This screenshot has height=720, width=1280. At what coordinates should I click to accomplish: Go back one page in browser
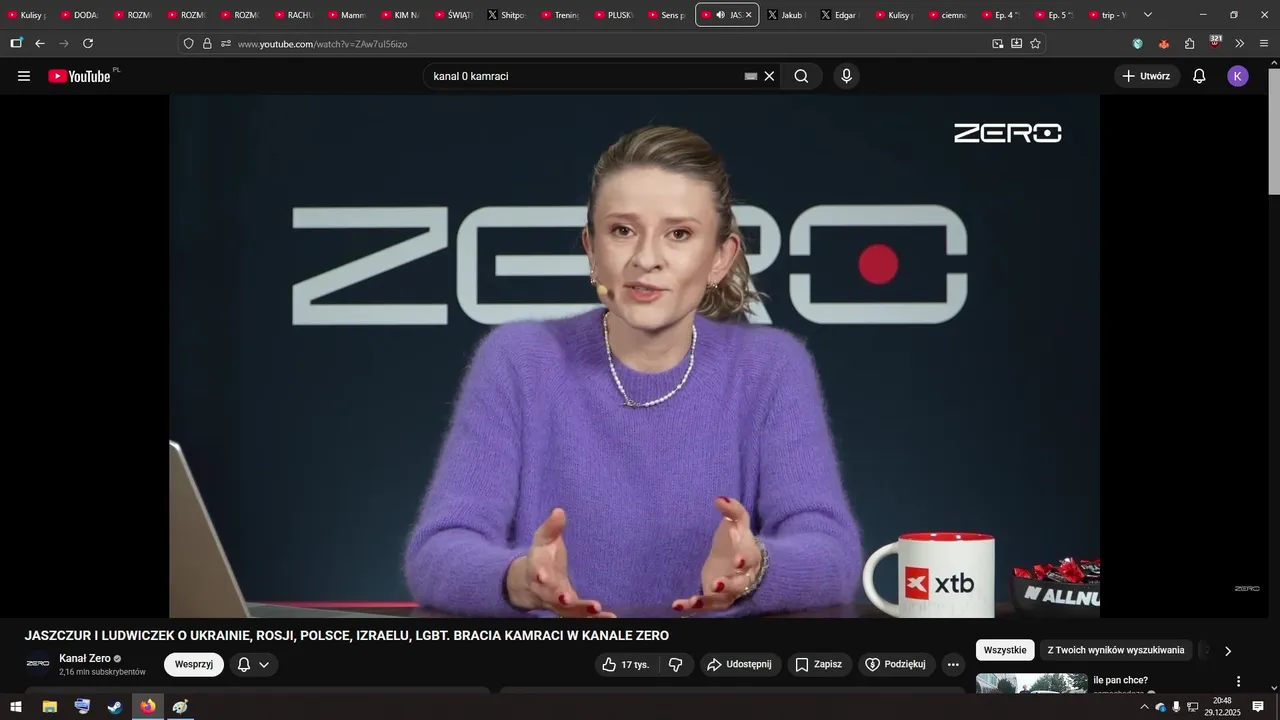click(x=40, y=43)
